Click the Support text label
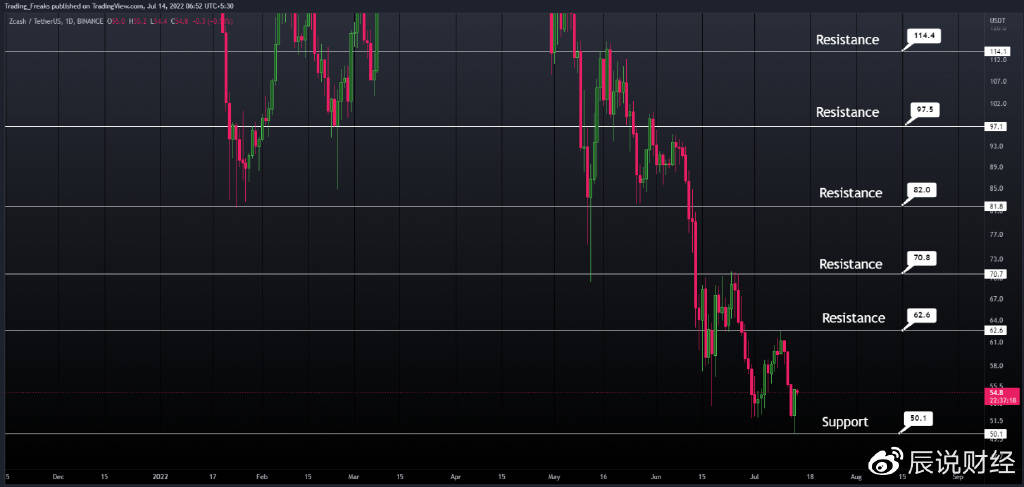The height and width of the screenshot is (487, 1024). [845, 422]
